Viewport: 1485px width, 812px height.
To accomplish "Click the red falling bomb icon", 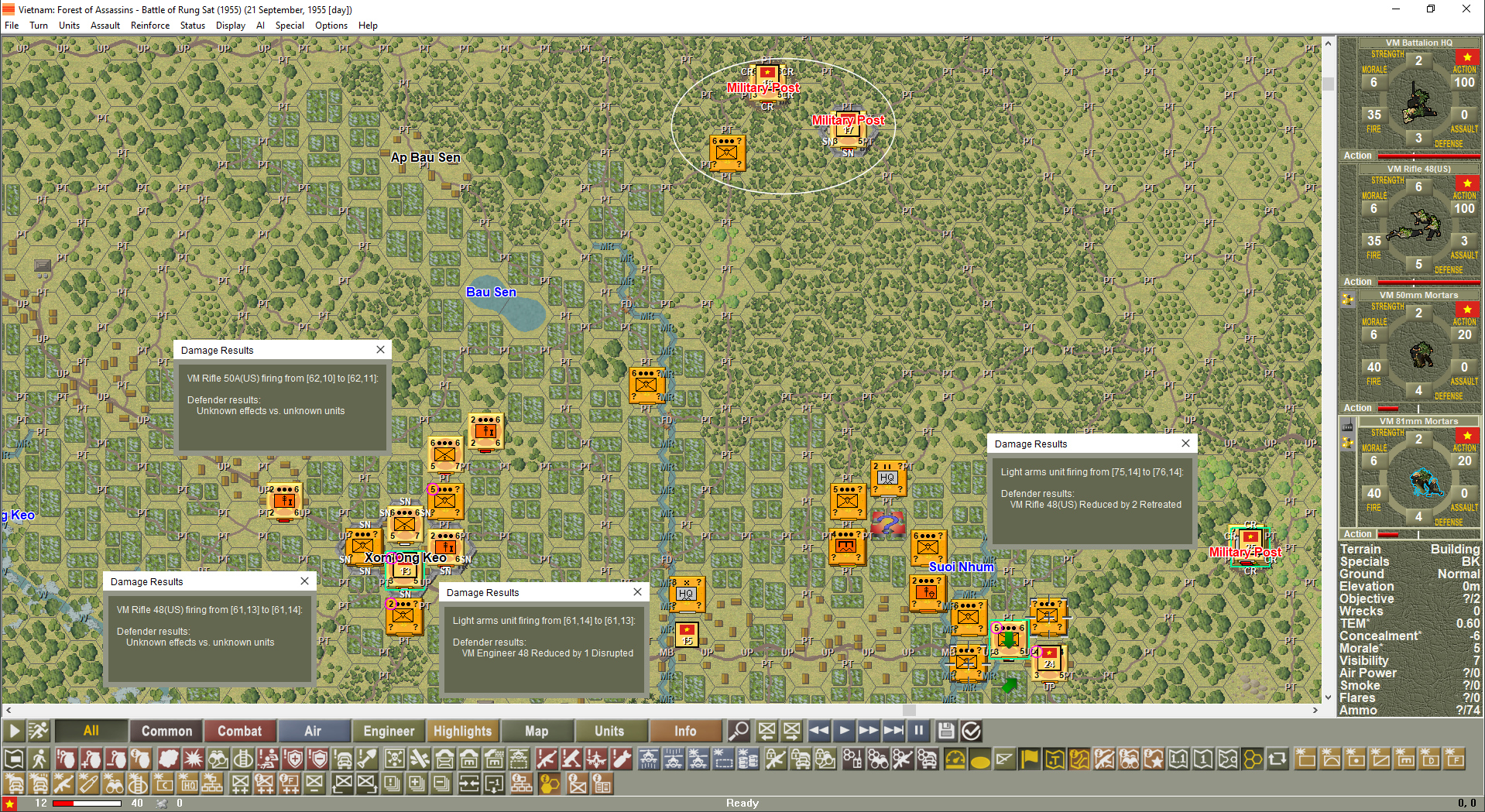I will 621,759.
